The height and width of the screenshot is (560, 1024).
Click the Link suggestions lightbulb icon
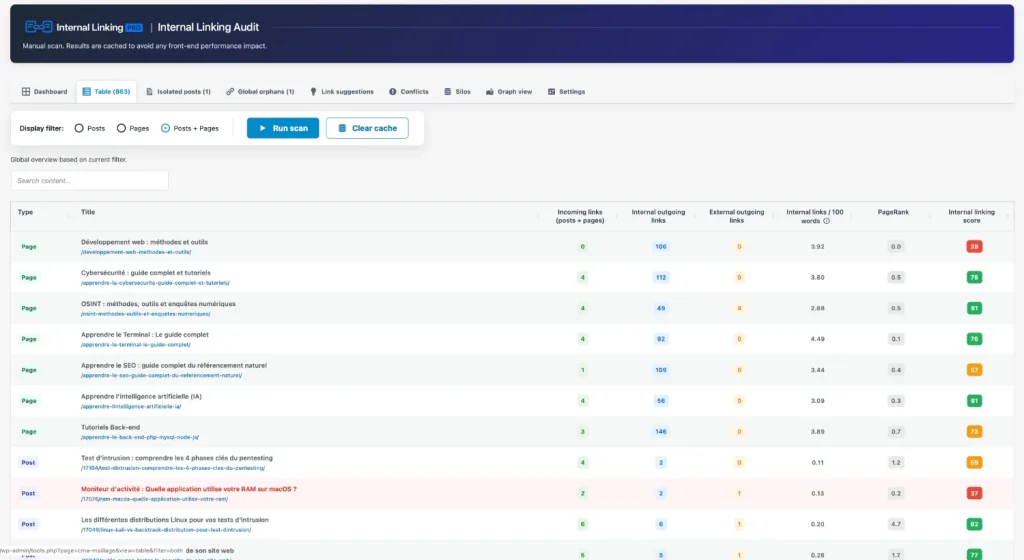point(313,91)
